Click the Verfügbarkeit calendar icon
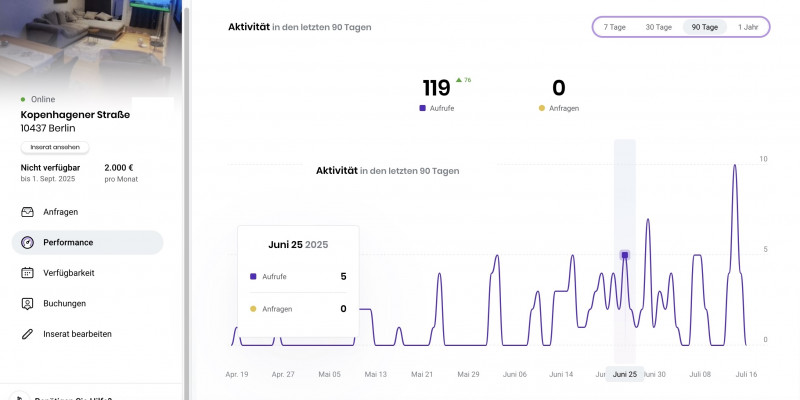 [x=27, y=273]
